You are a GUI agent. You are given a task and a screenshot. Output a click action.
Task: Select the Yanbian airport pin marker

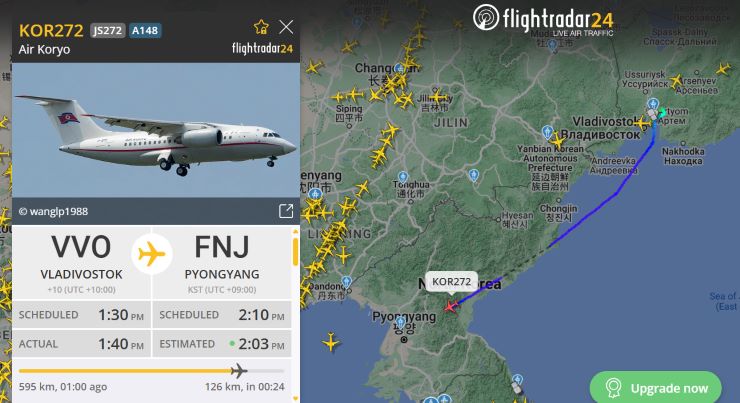click(547, 132)
